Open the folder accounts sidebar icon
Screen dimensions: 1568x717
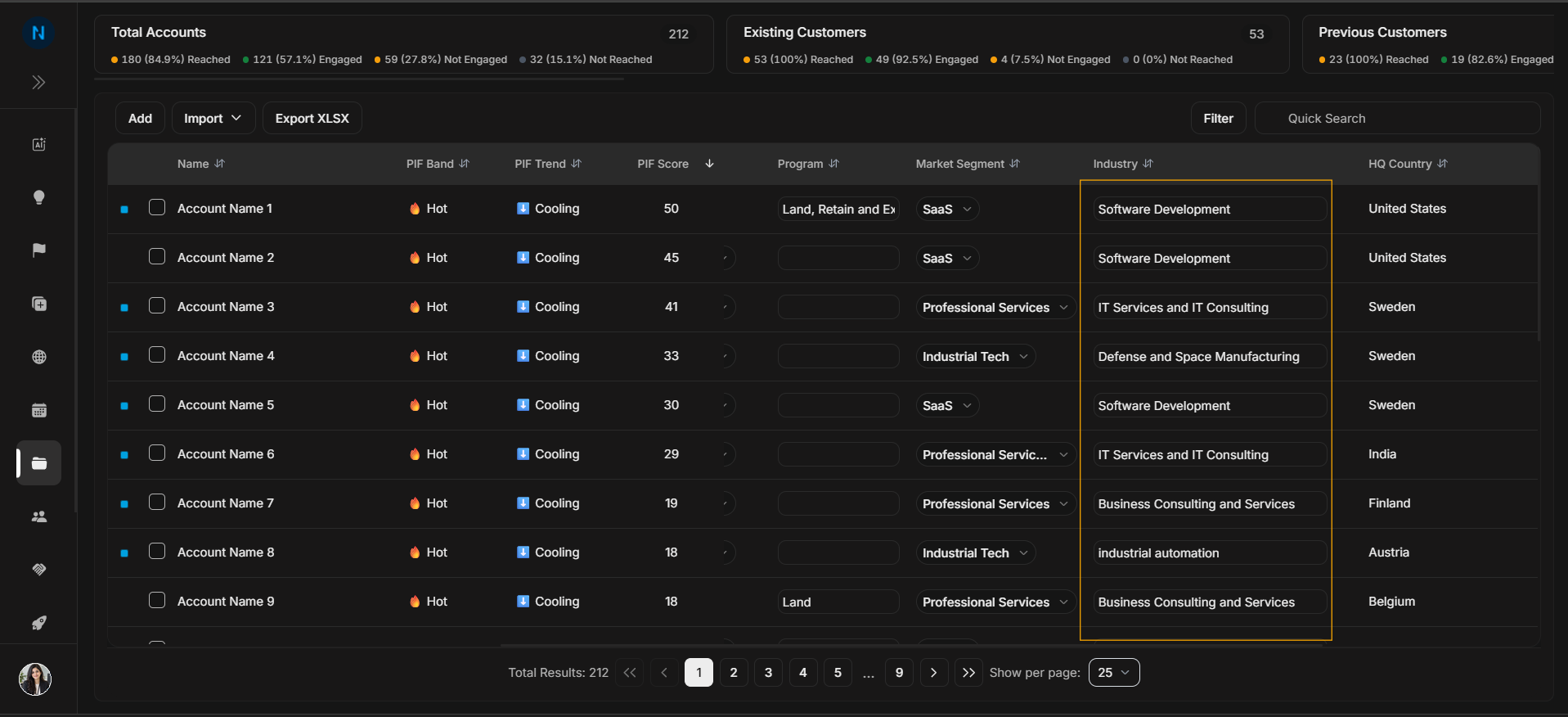pos(38,463)
